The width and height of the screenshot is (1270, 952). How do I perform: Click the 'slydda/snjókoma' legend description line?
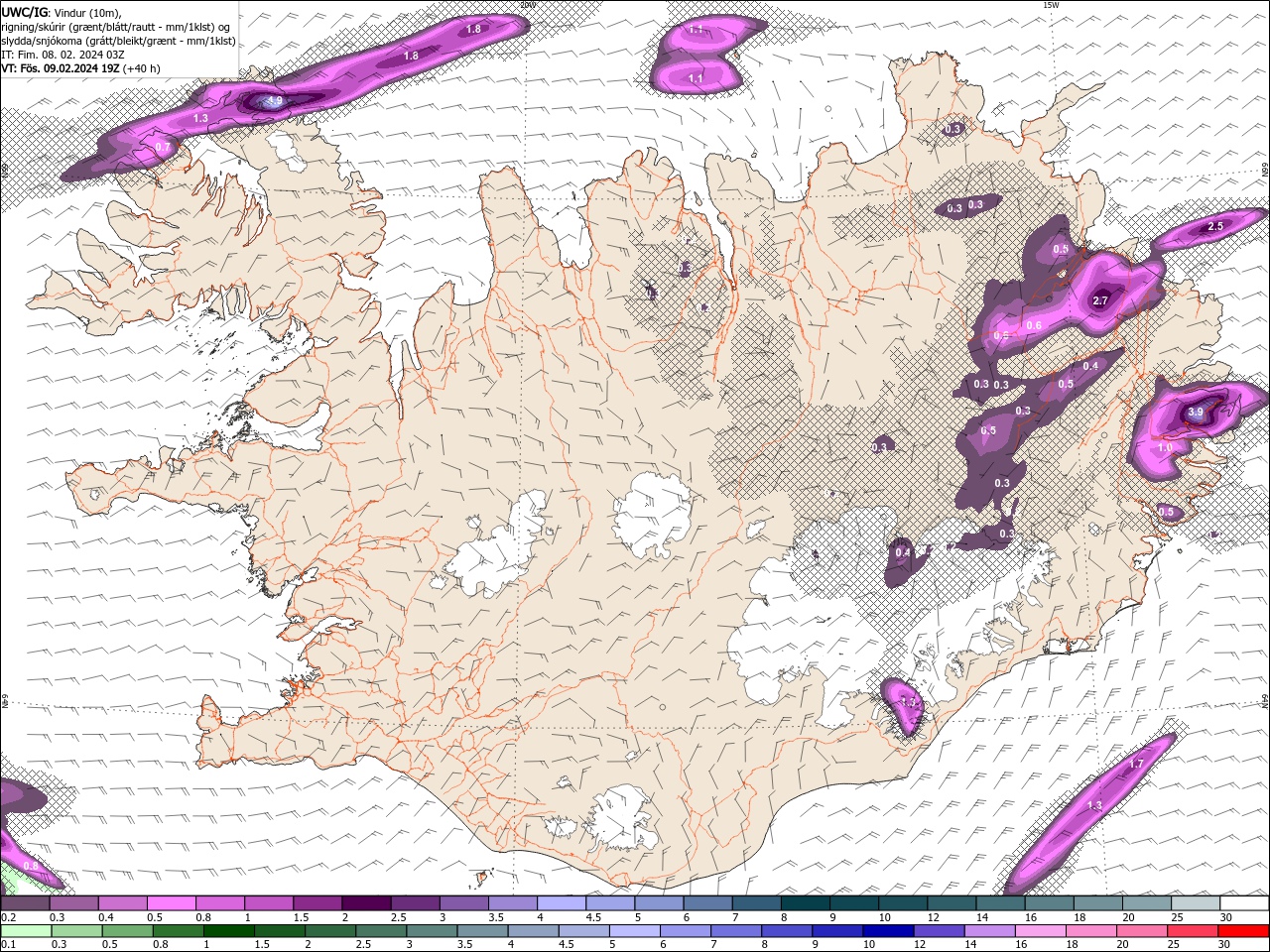tap(119, 41)
